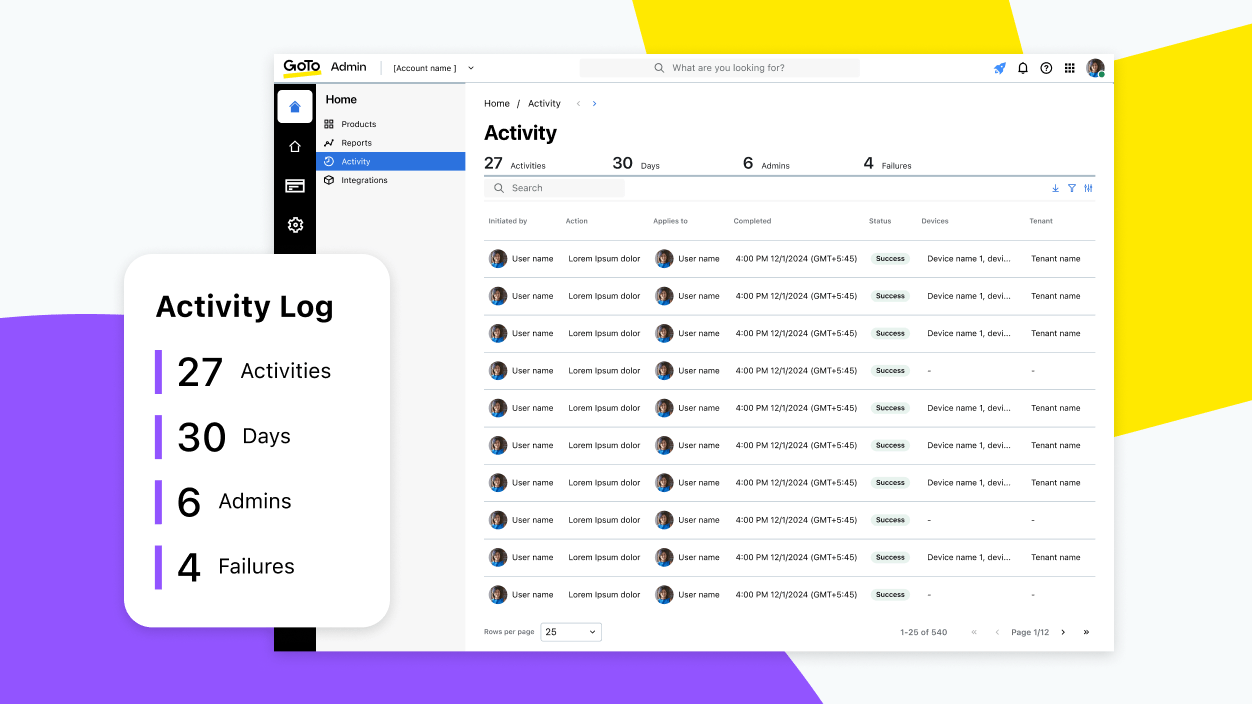Click Home in the breadcrumb
The image size is (1252, 704).
pos(497,103)
